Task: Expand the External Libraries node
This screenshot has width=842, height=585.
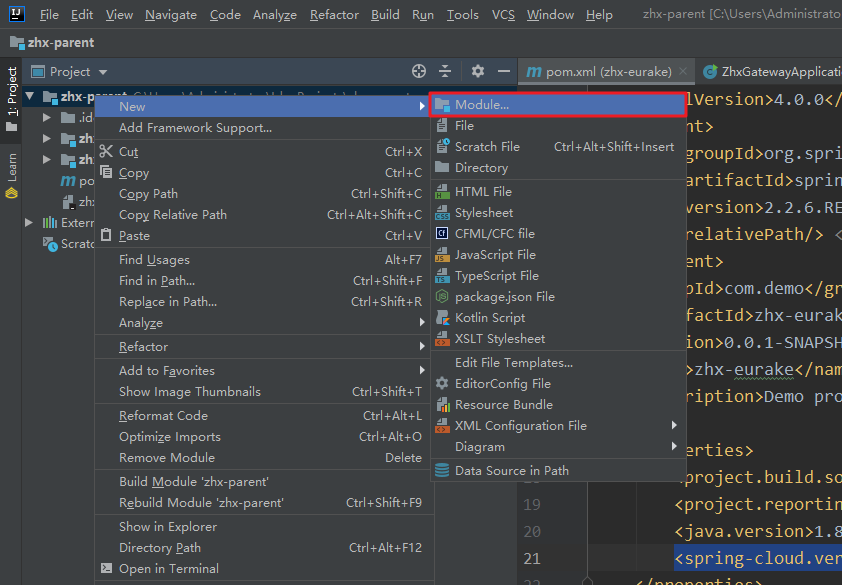Action: tap(29, 222)
